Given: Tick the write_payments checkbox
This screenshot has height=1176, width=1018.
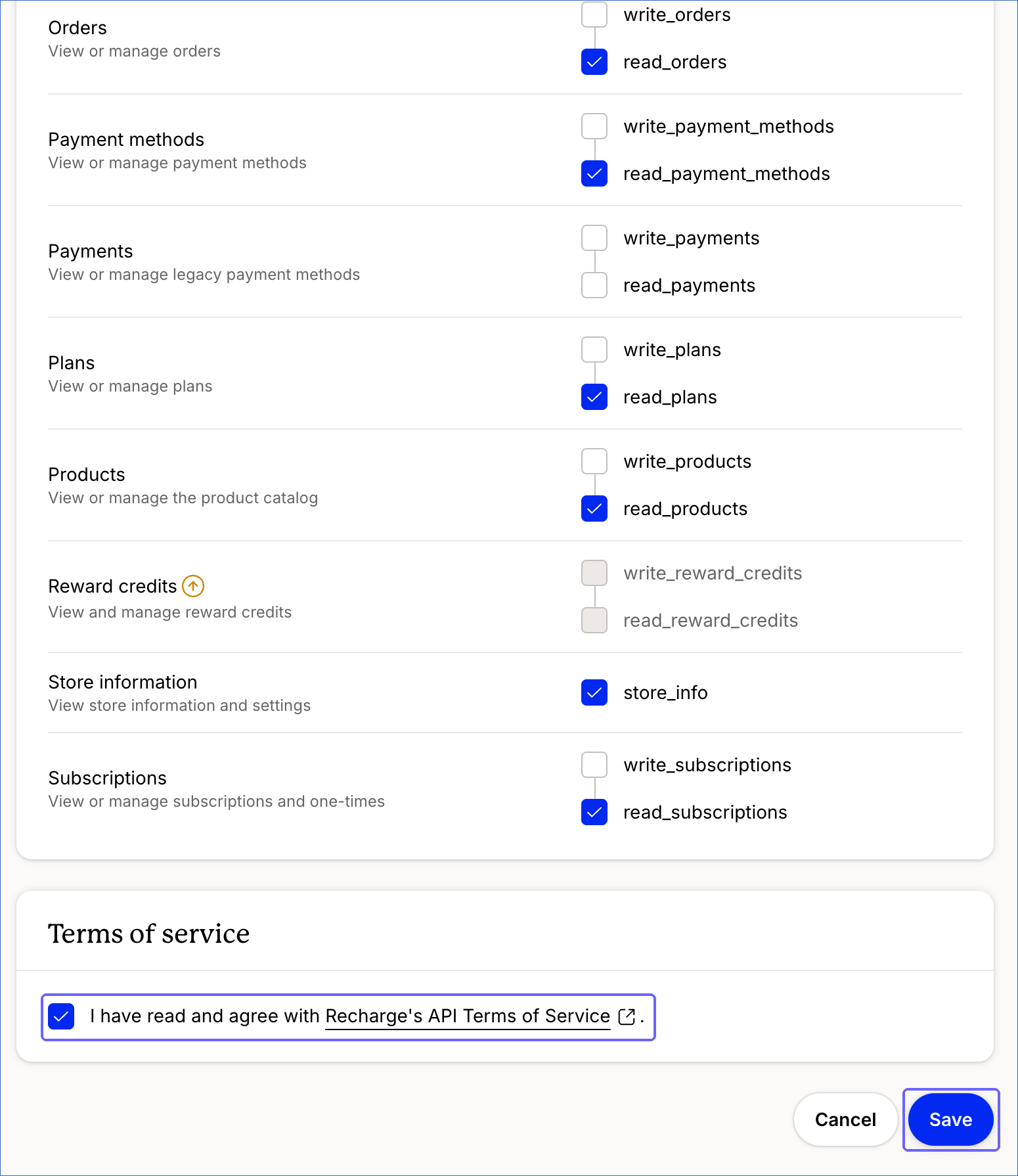Looking at the screenshot, I should click(x=594, y=238).
